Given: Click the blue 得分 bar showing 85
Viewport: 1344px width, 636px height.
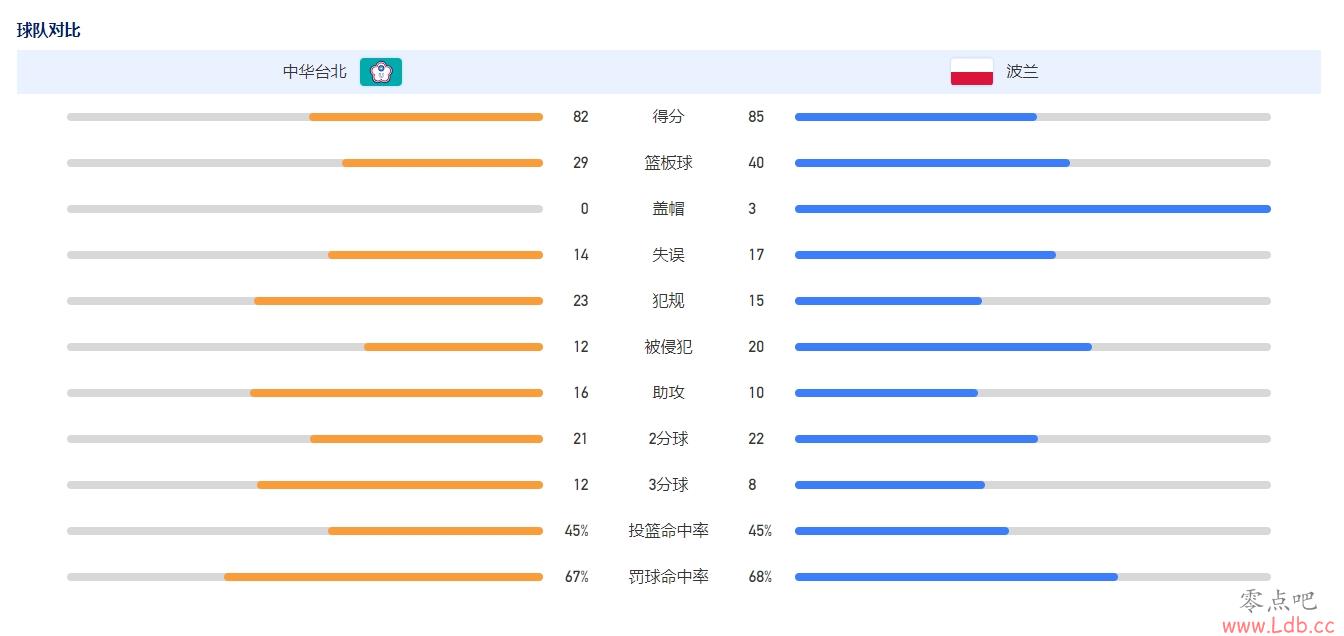Looking at the screenshot, I should (916, 117).
